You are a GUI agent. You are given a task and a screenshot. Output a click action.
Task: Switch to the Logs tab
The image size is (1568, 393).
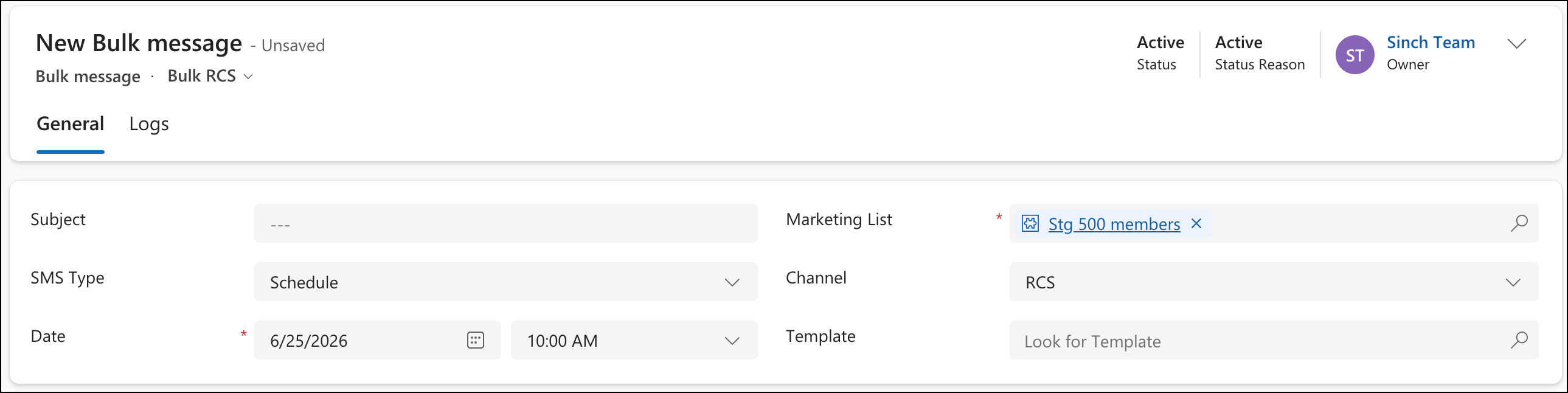tap(148, 123)
